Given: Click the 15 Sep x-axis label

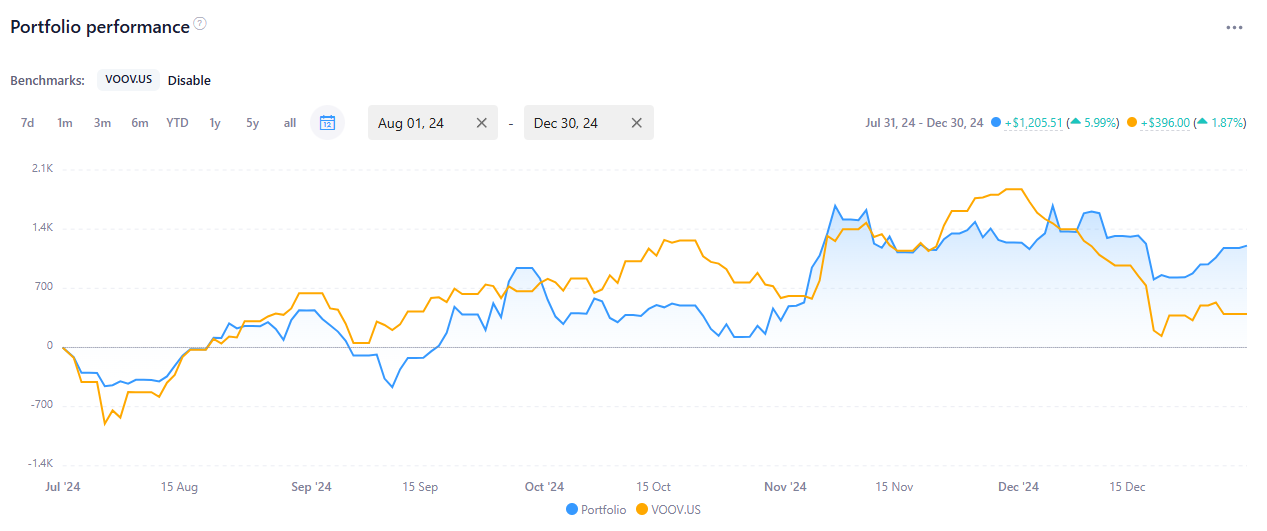Looking at the screenshot, I should tap(421, 487).
